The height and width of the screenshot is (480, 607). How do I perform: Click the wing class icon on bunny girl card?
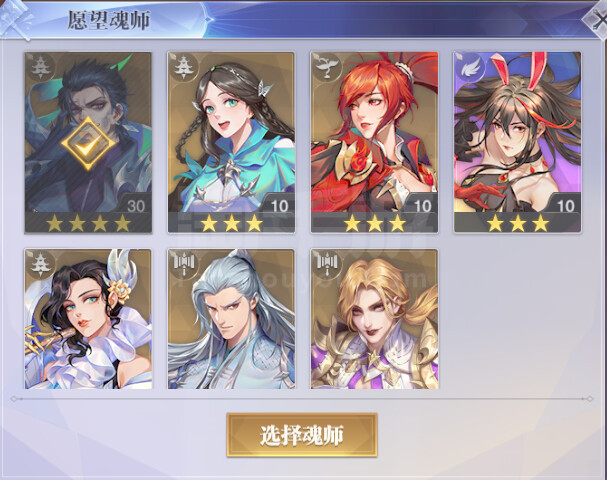[x=469, y=68]
